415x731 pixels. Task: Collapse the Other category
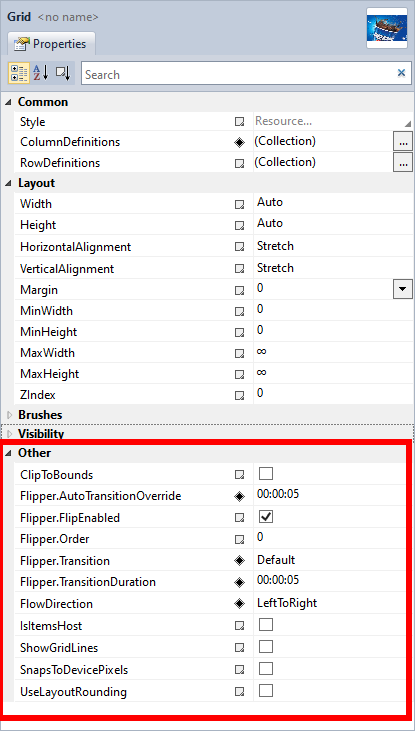pyautogui.click(x=9, y=453)
